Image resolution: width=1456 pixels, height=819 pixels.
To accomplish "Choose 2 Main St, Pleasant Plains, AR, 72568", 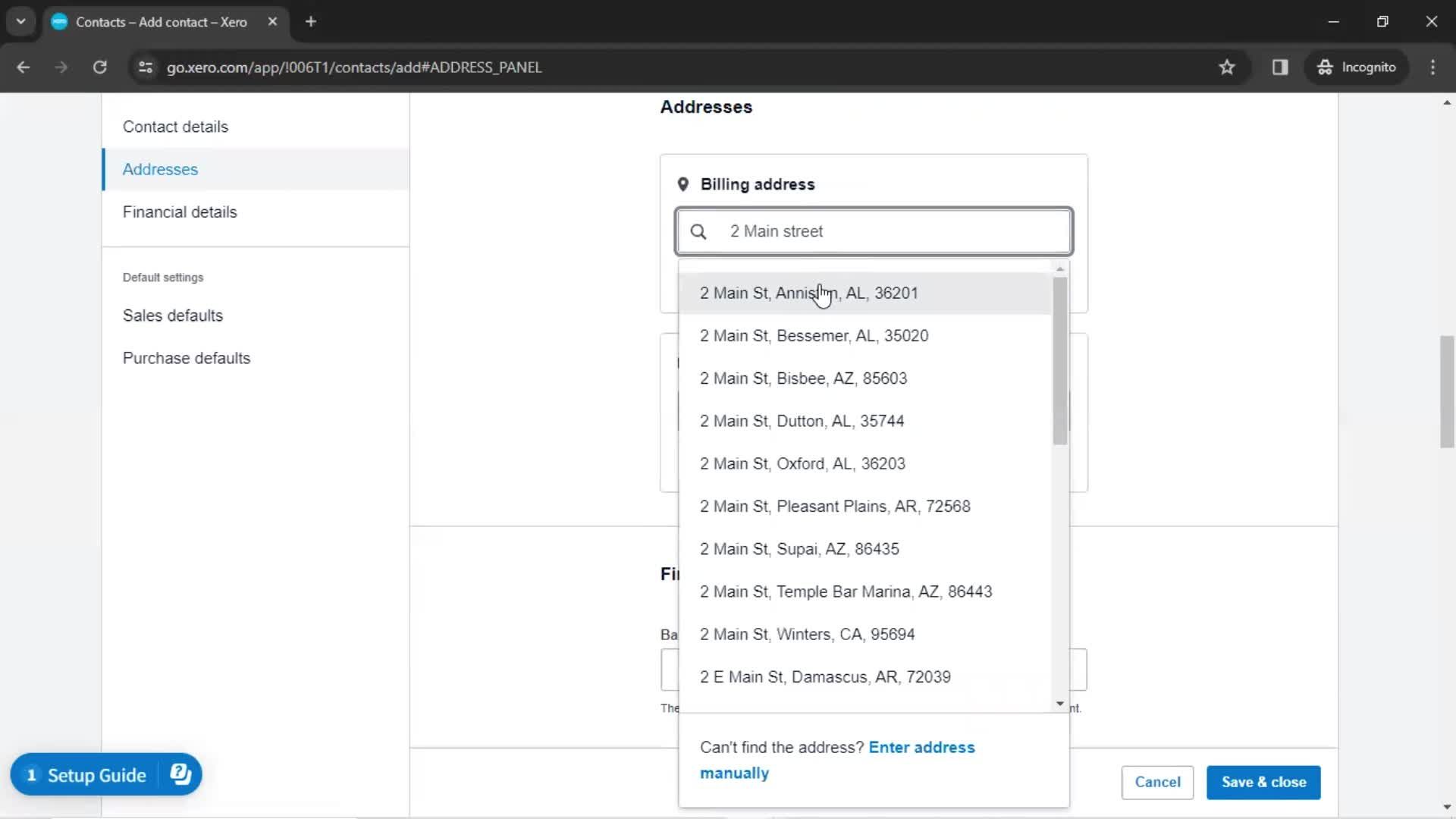I will pos(865,507).
